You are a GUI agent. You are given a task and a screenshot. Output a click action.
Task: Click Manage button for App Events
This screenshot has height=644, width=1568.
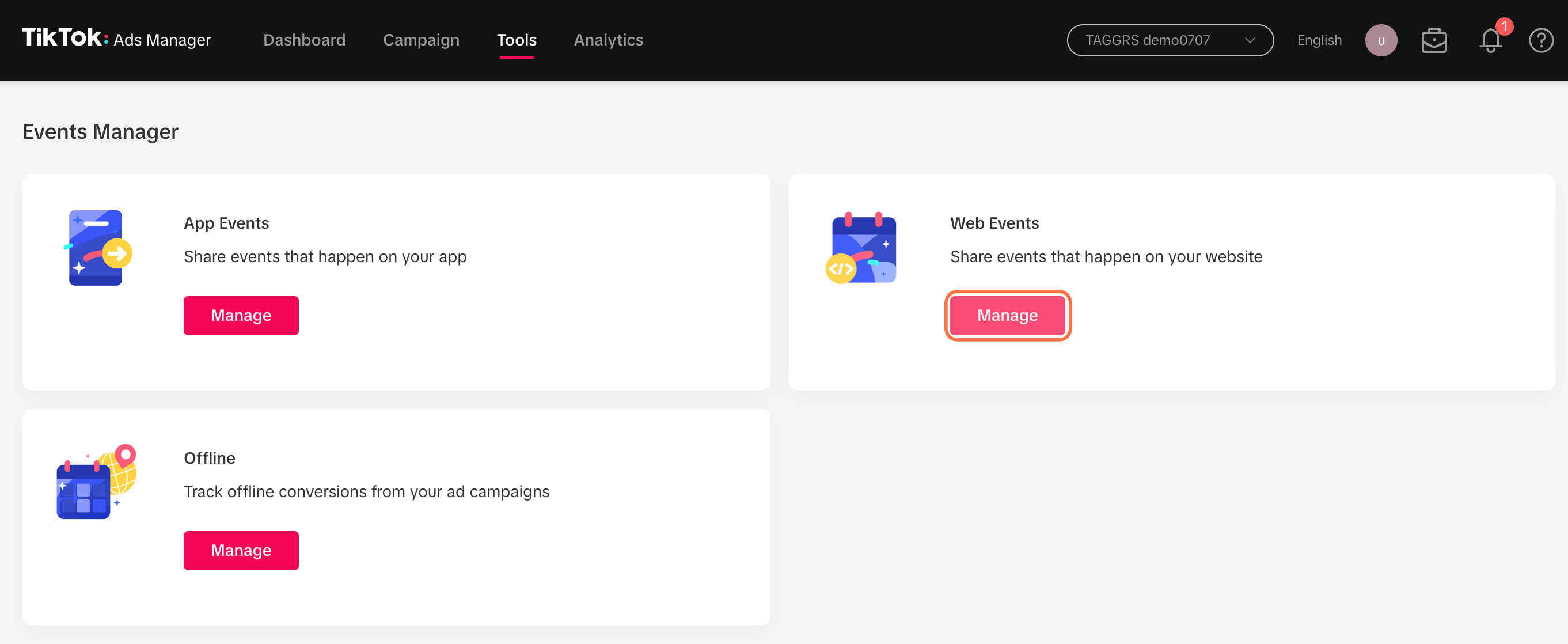tap(241, 315)
